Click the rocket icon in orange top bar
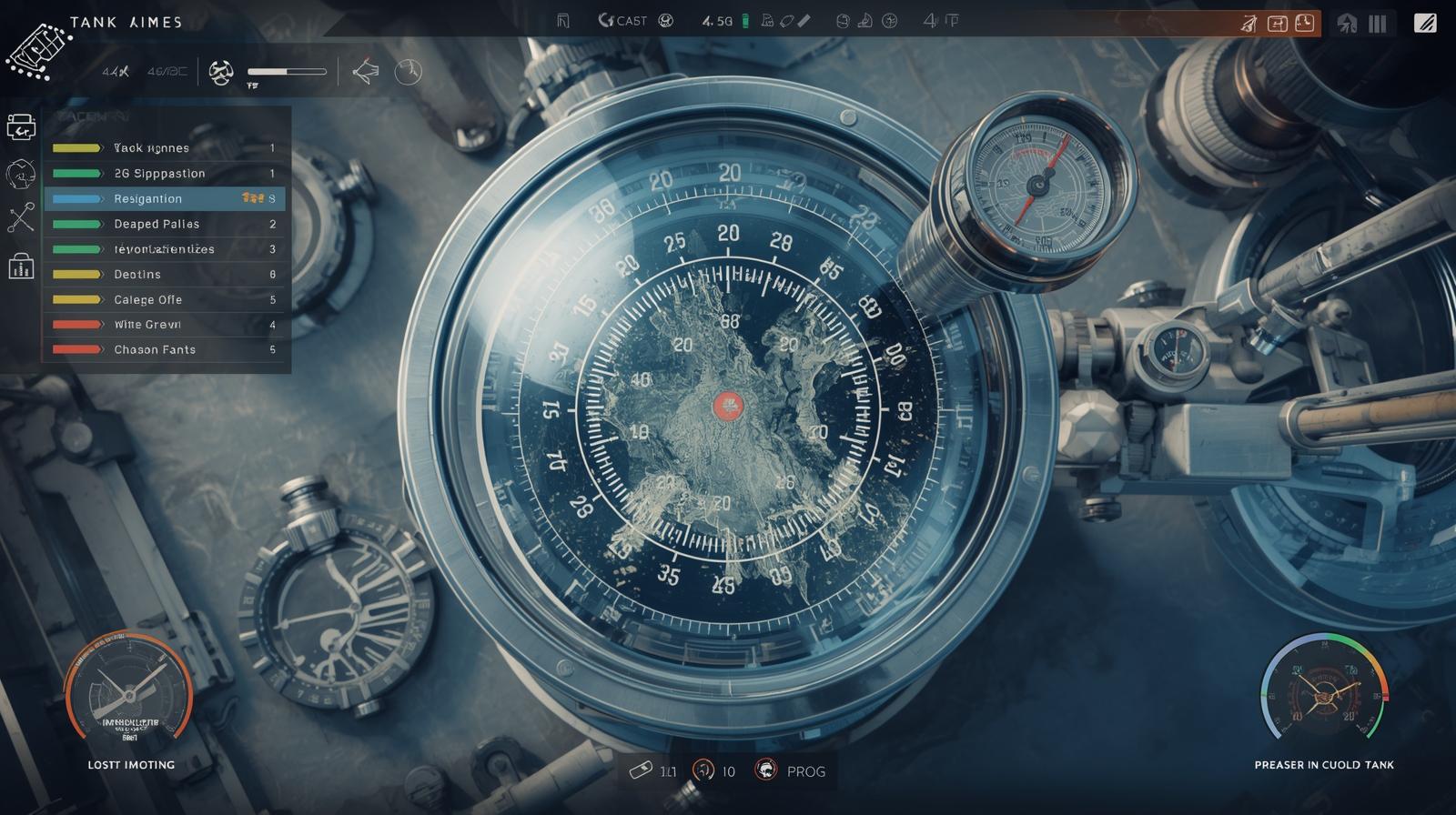Screen dimensions: 1456x815 (1249, 24)
